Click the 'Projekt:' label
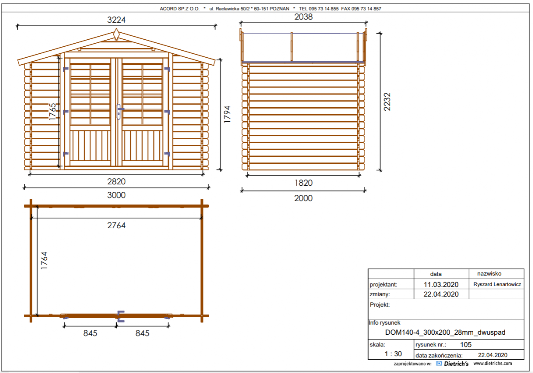Image resolution: width=533 pixels, height=373 pixels. coord(380,305)
